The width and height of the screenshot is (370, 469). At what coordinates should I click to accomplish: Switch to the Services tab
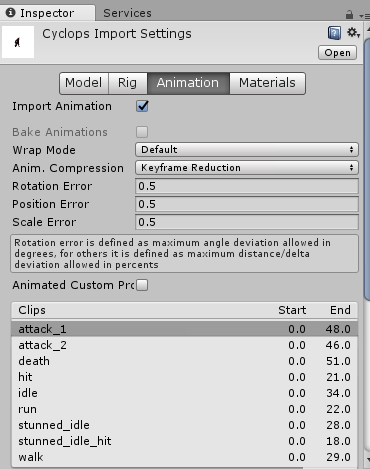point(127,13)
